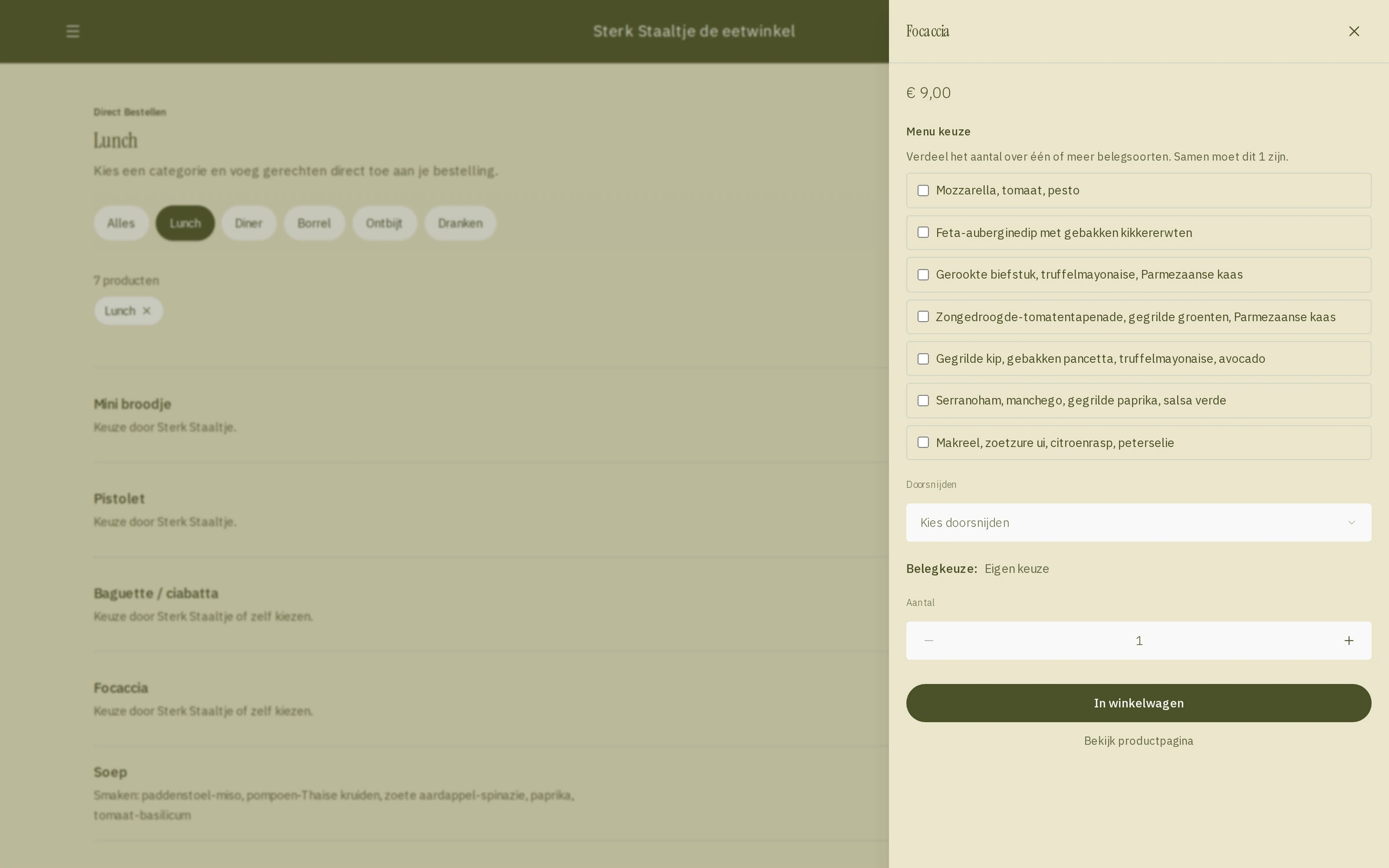Increase quantity with plus icon
The width and height of the screenshot is (1389, 868).
point(1349,641)
